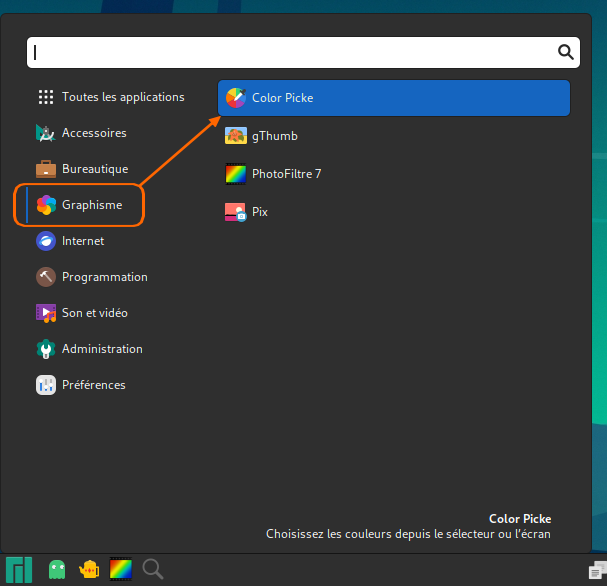The height and width of the screenshot is (586, 607).
Task: Click the green ghost icon in taskbar
Action: tap(57, 569)
